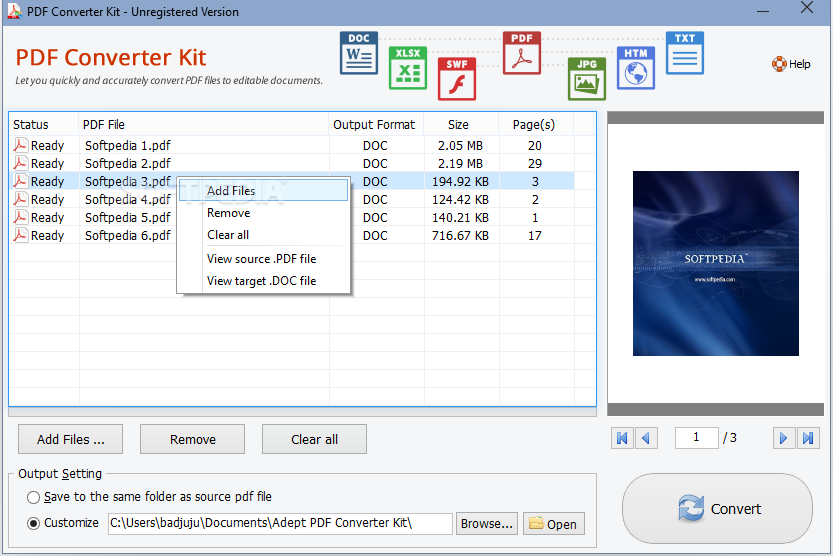The width and height of the screenshot is (833, 556).
Task: Click the page count 17 cell
Action: click(x=535, y=236)
